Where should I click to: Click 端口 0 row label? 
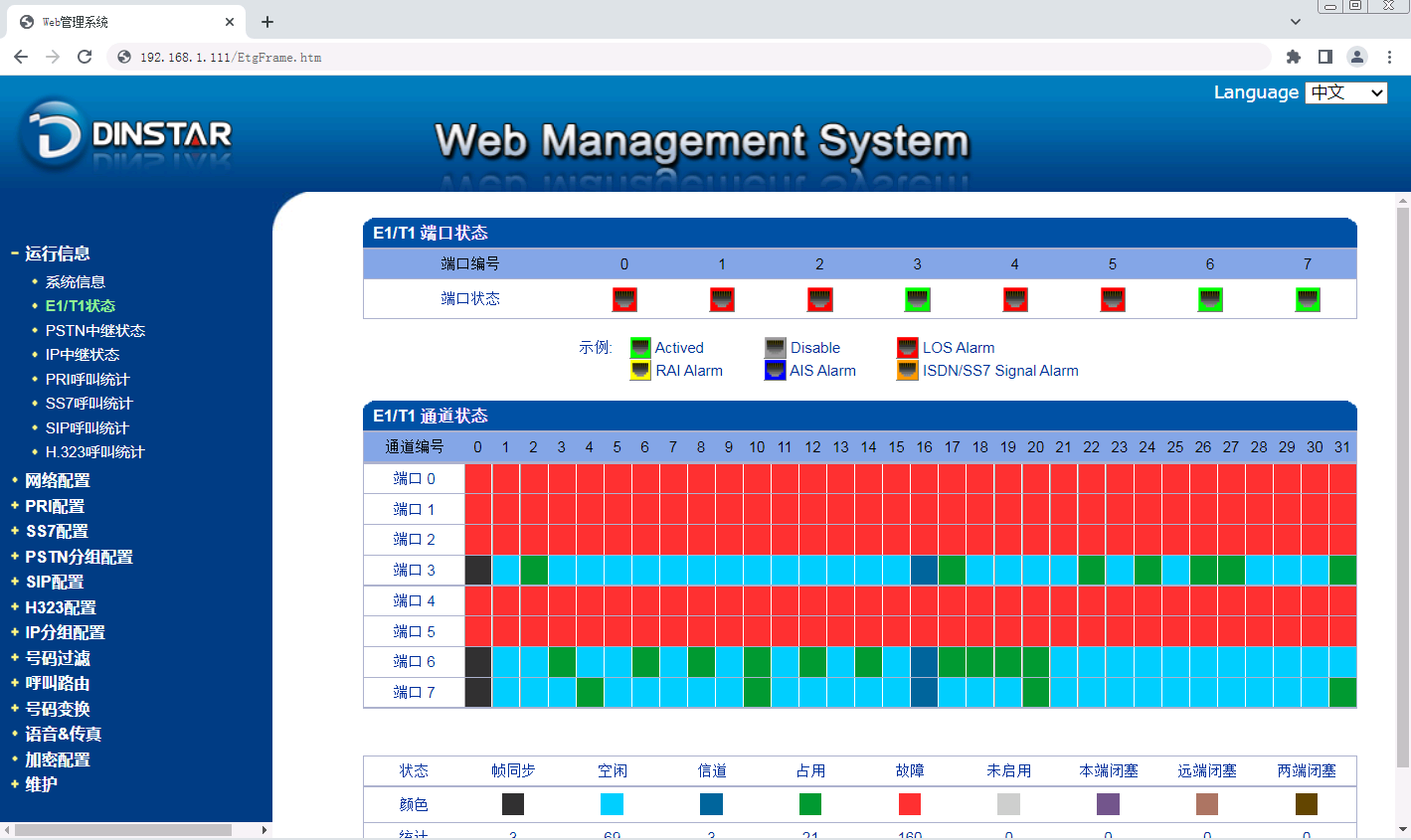(415, 479)
